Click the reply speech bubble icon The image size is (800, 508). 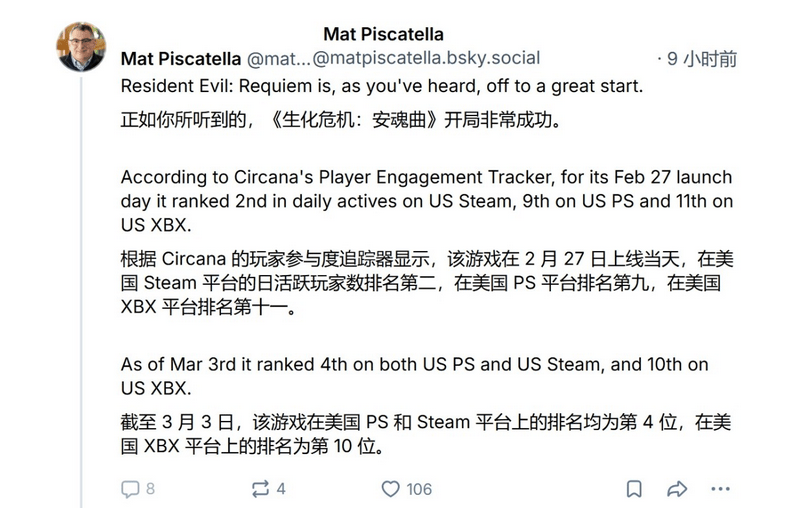[x=129, y=489]
